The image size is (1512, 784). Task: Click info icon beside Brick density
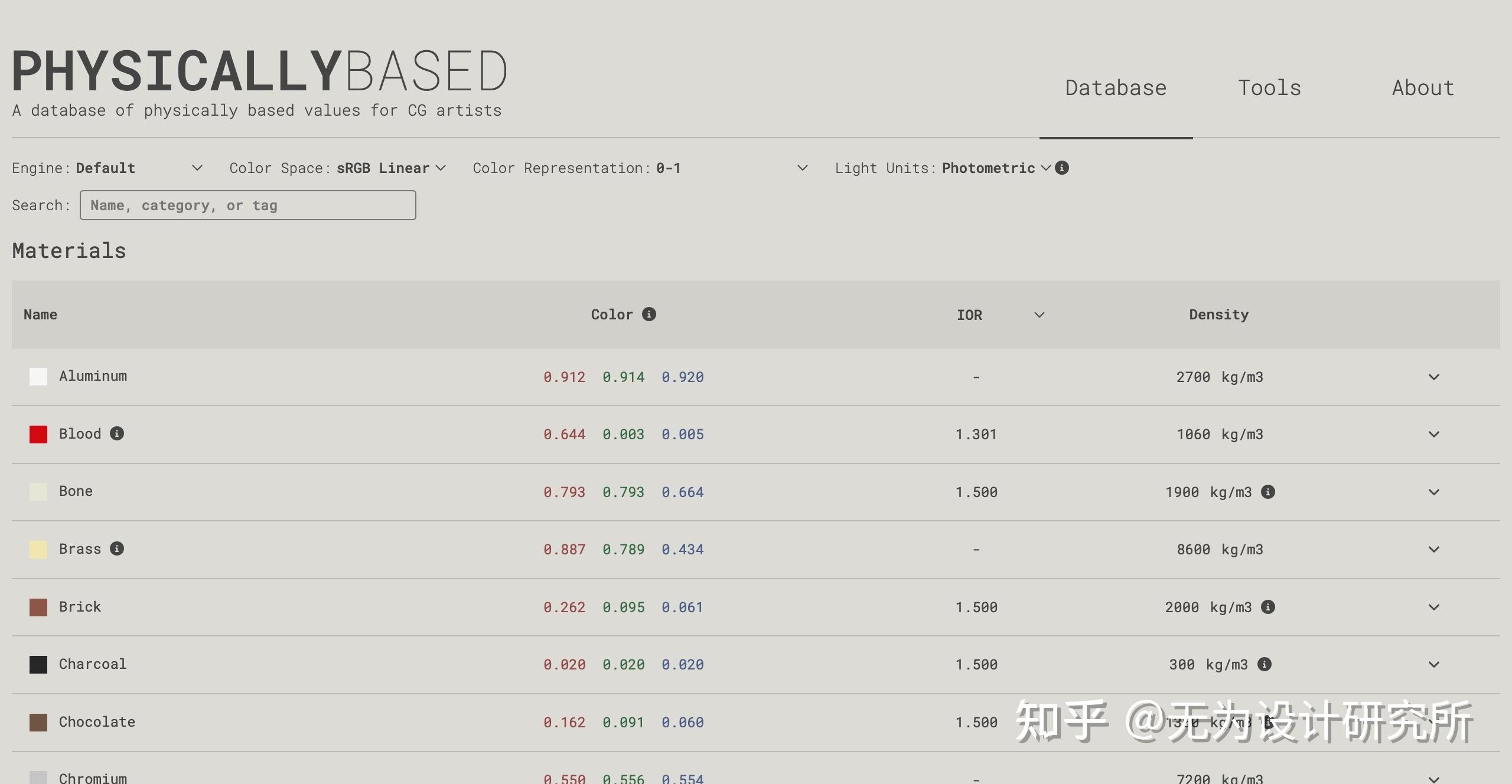tap(1267, 607)
